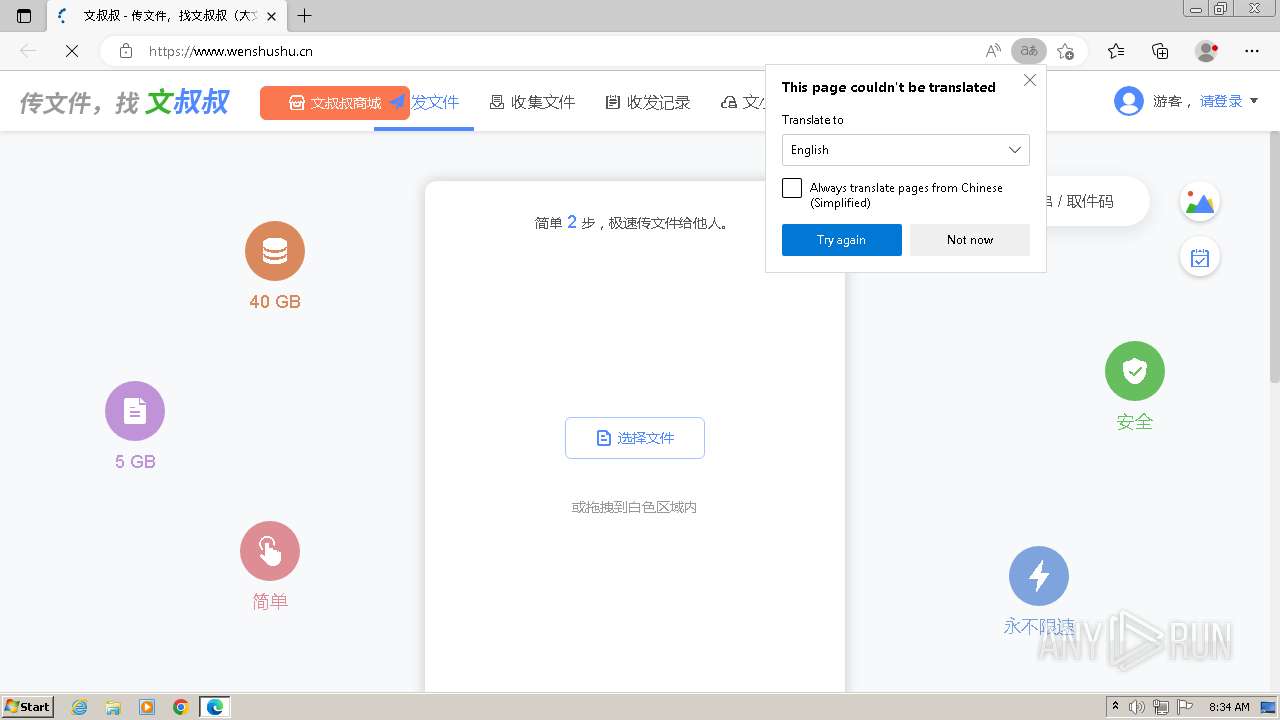Launch Internet Explorer from taskbar
The width and height of the screenshot is (1280, 720).
click(x=80, y=707)
